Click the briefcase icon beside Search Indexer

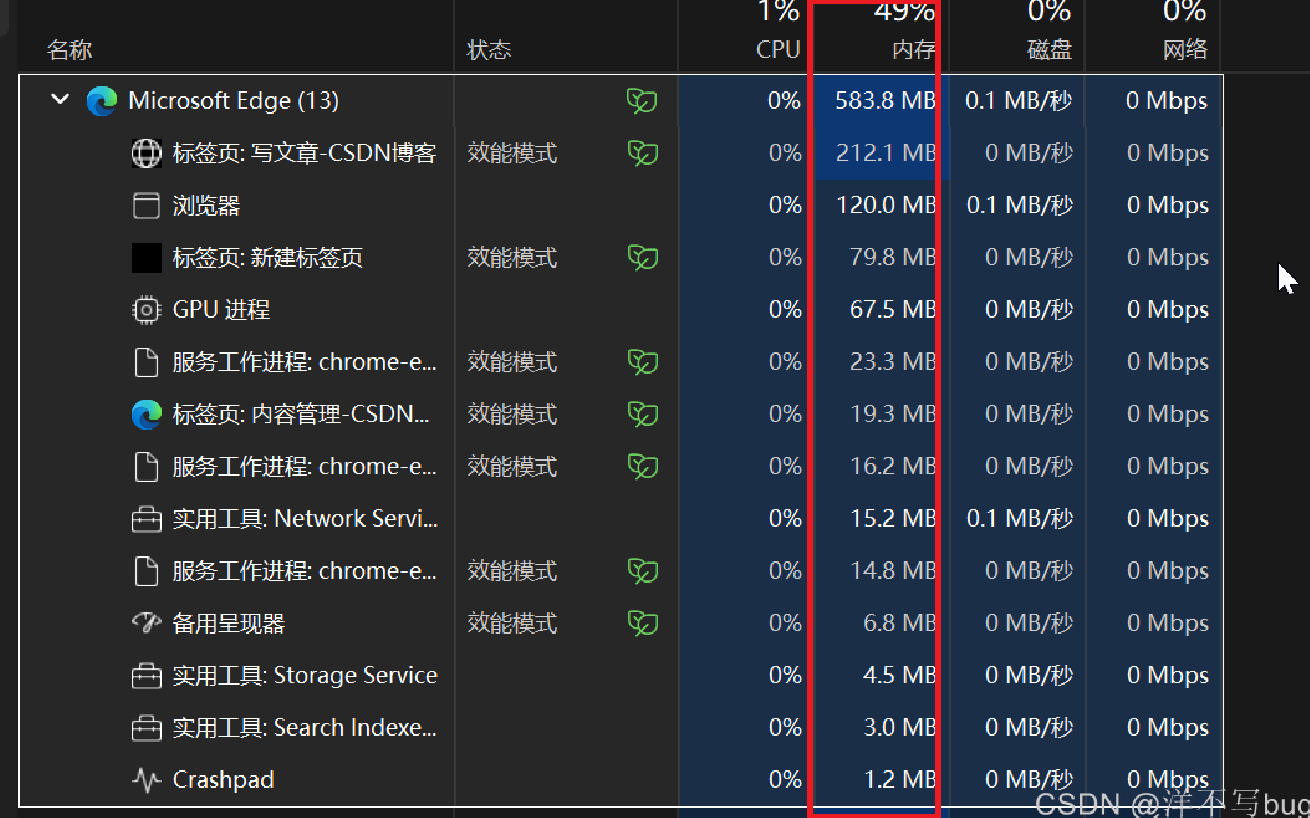[147, 728]
